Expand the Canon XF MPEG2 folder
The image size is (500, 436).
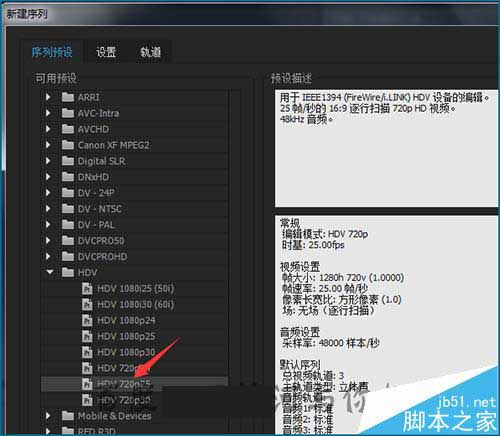point(48,145)
